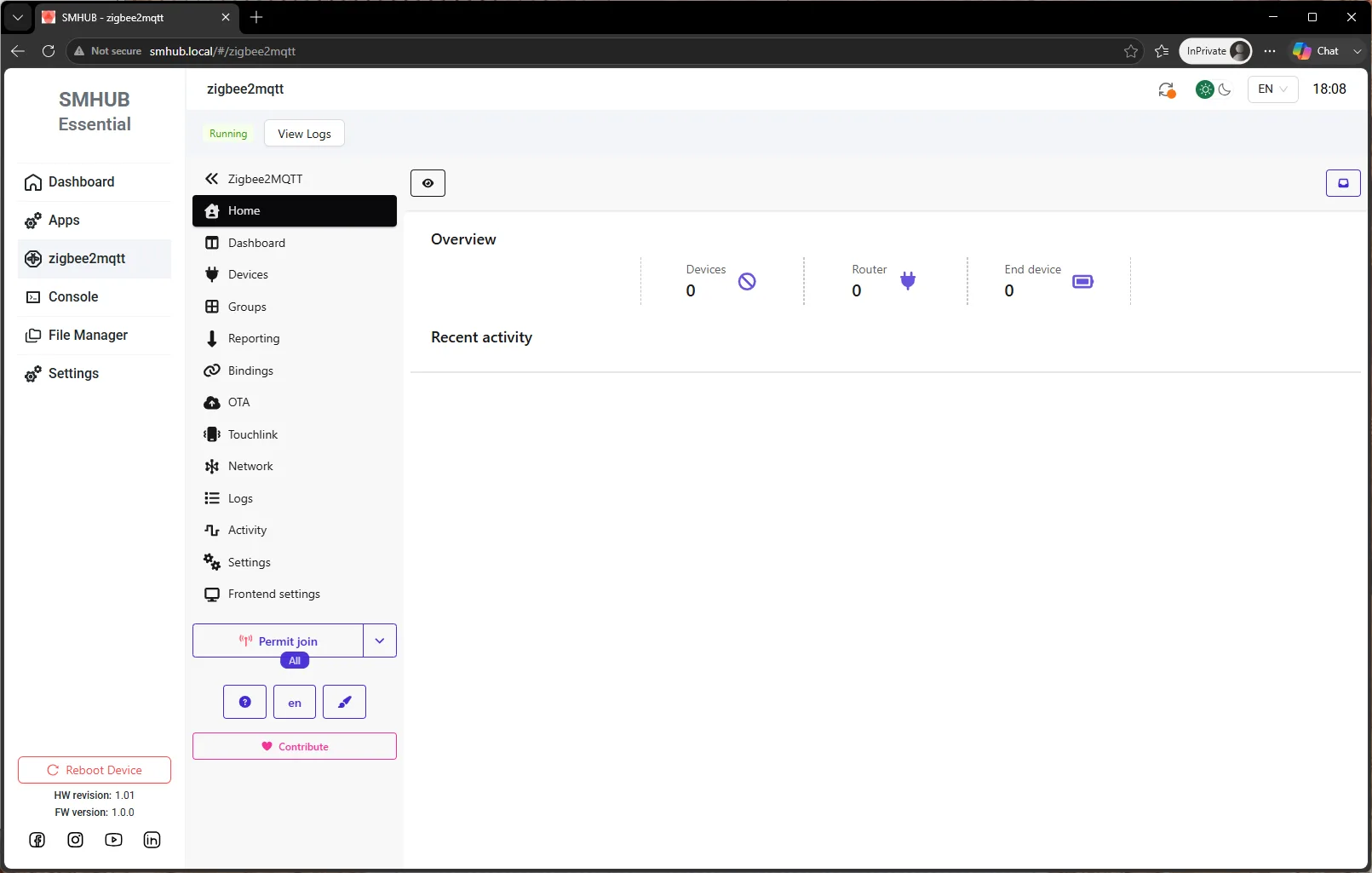Open Groups menu item
Image resolution: width=1372 pixels, height=873 pixels.
pyautogui.click(x=295, y=307)
